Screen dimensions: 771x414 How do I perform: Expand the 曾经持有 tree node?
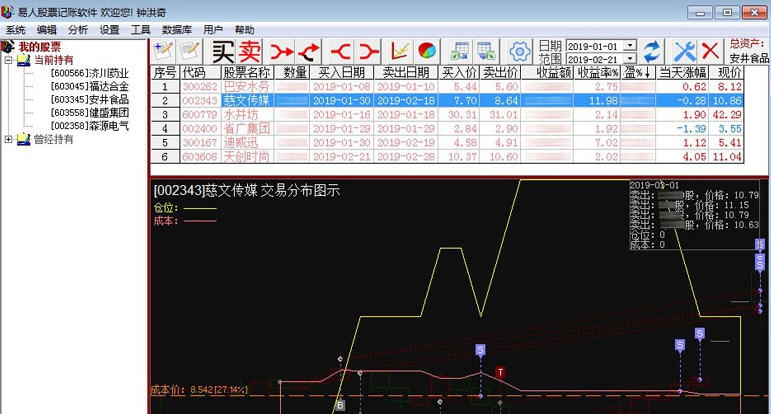tap(8, 140)
